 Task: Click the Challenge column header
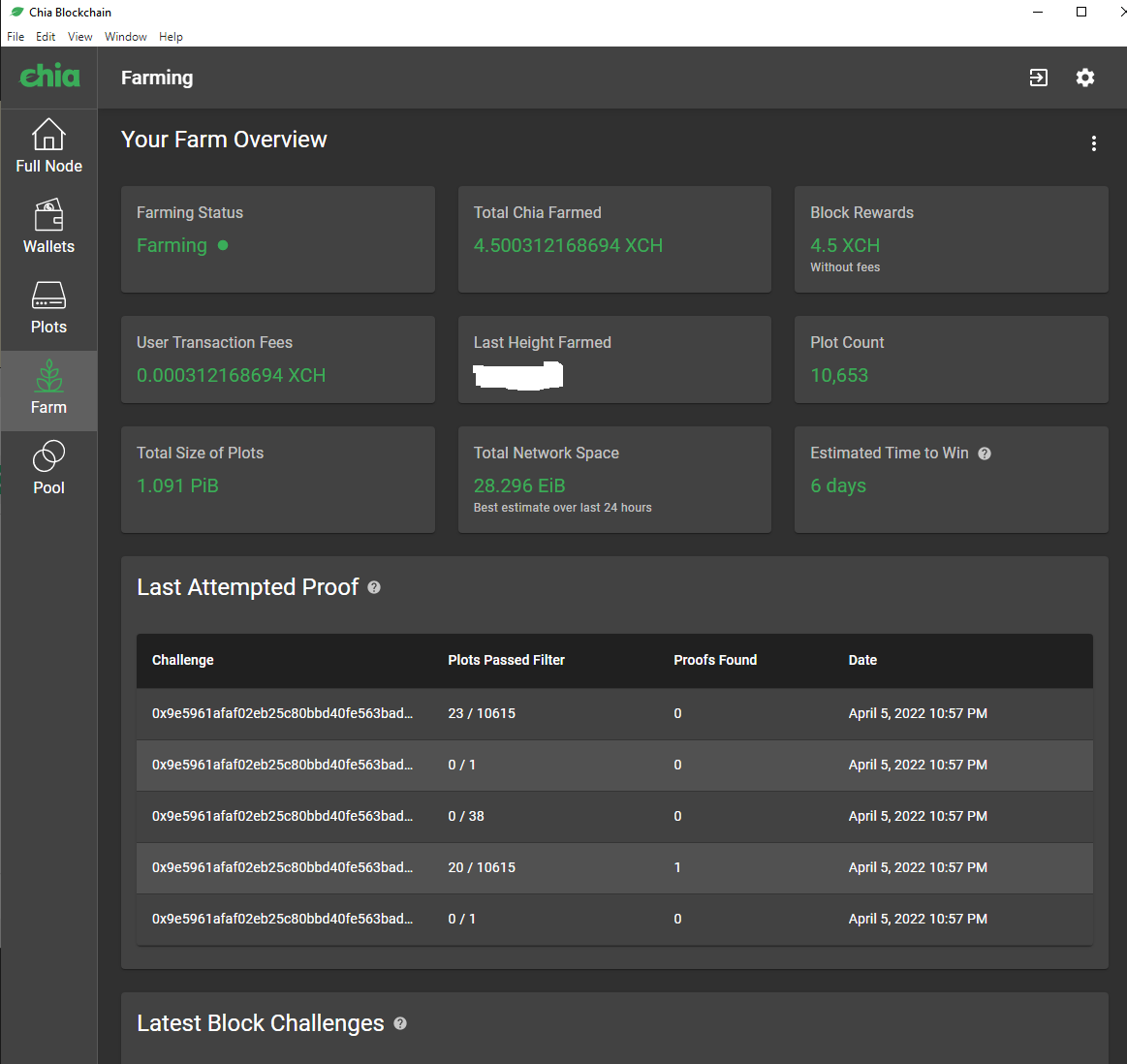(x=182, y=660)
